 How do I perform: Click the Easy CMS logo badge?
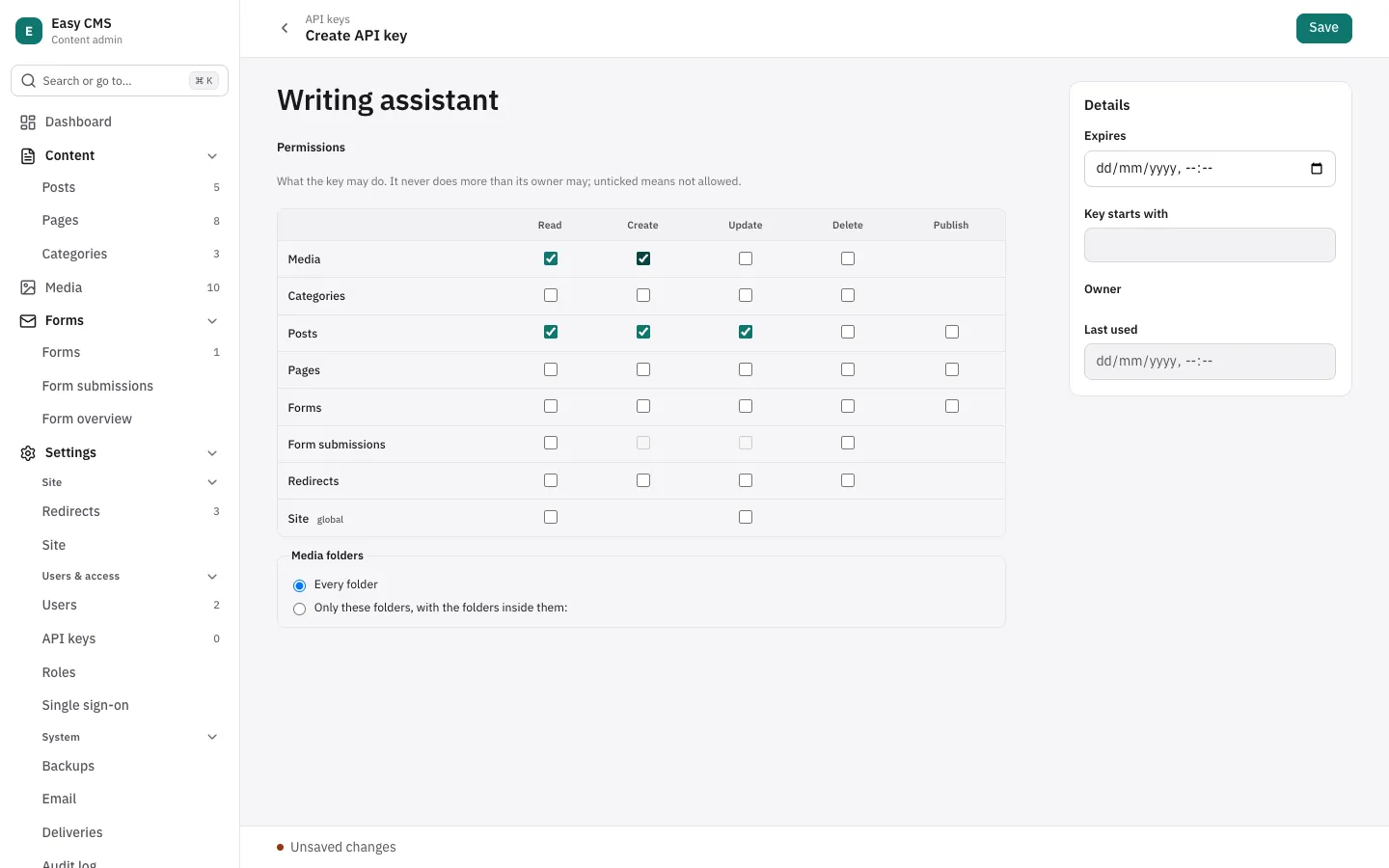[29, 31]
